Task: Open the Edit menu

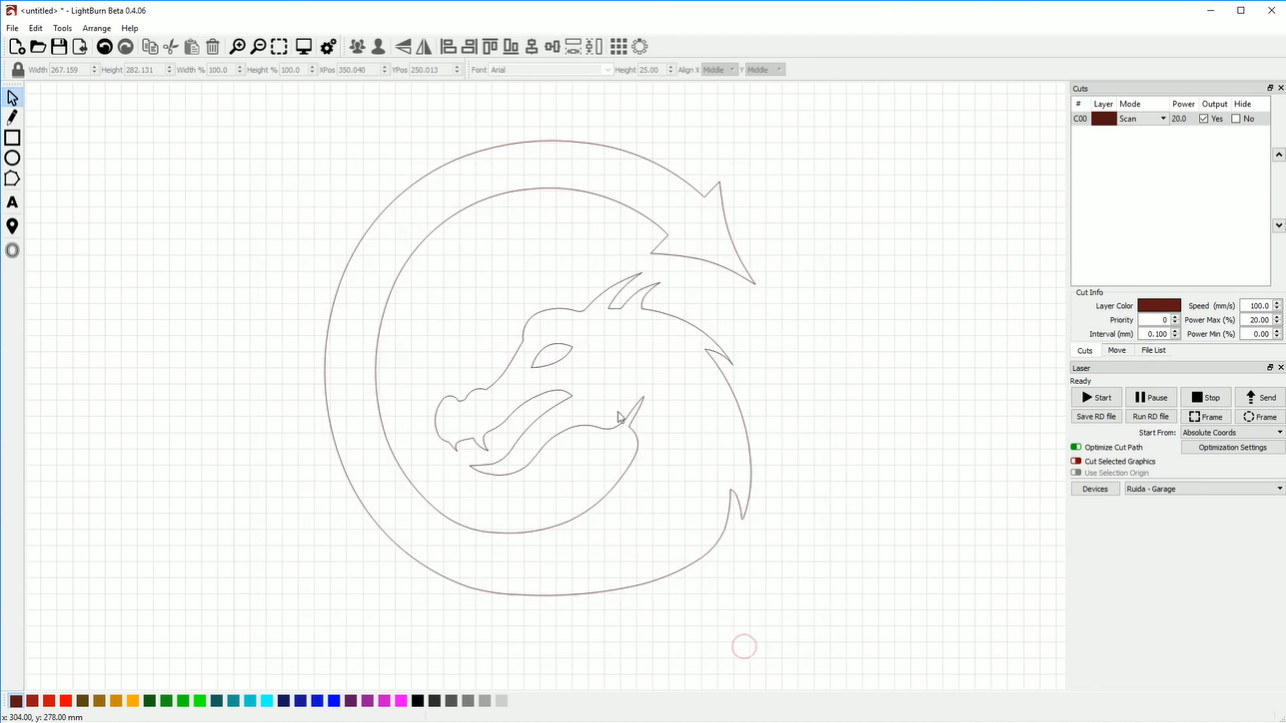Action: point(36,28)
